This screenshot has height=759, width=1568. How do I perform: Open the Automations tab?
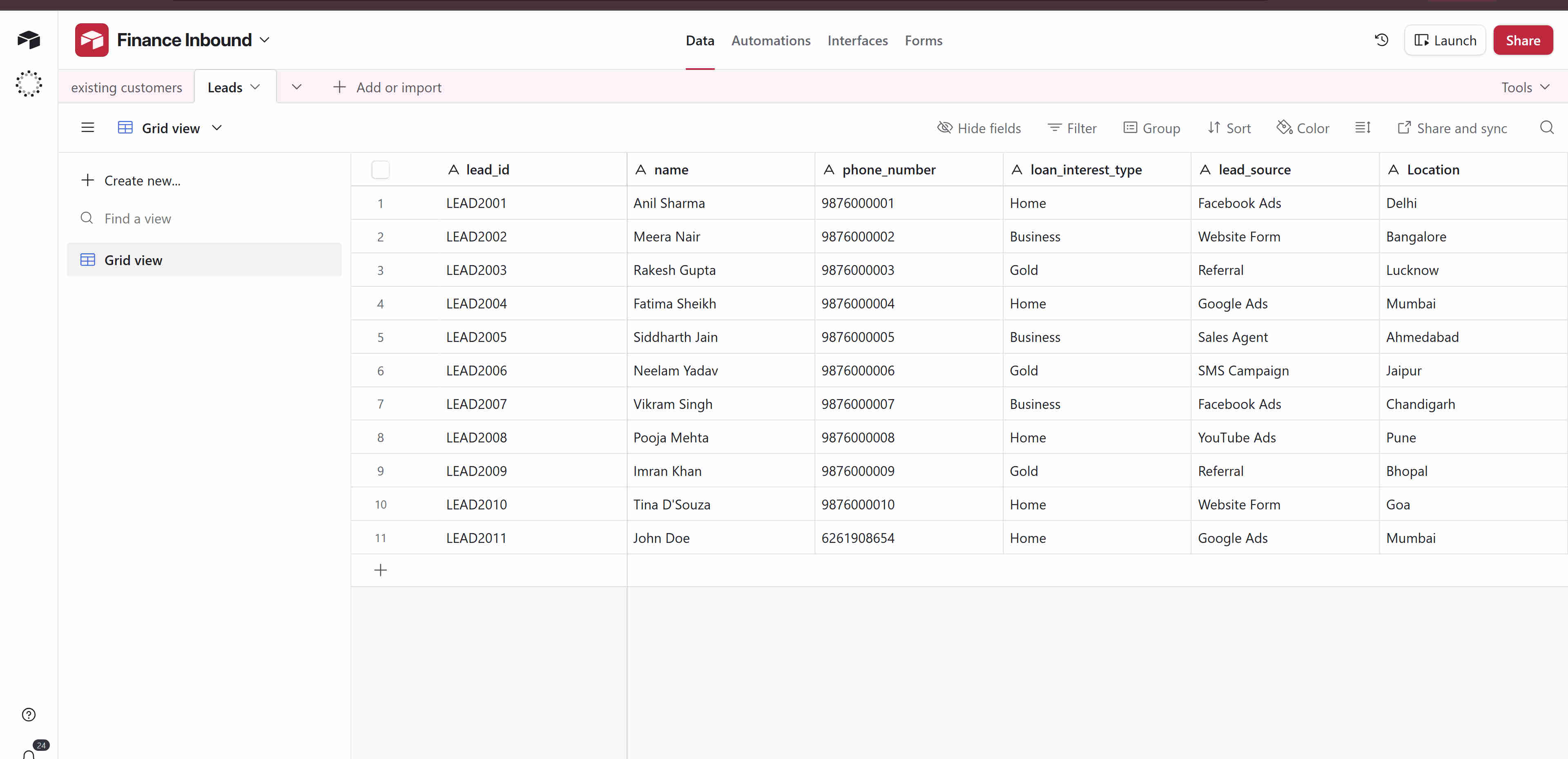point(771,40)
